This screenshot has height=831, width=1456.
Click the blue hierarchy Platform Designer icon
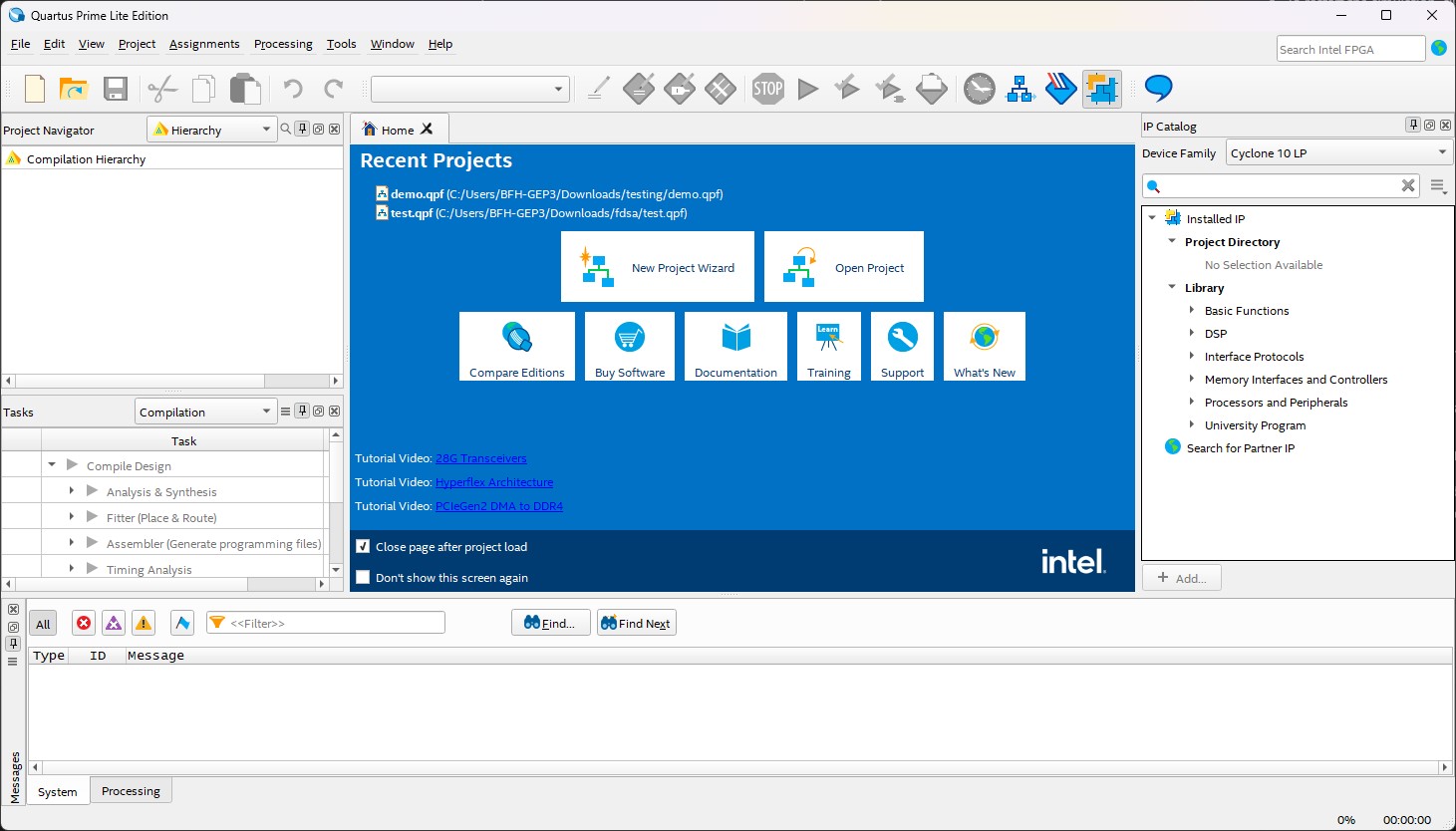[x=1020, y=89]
